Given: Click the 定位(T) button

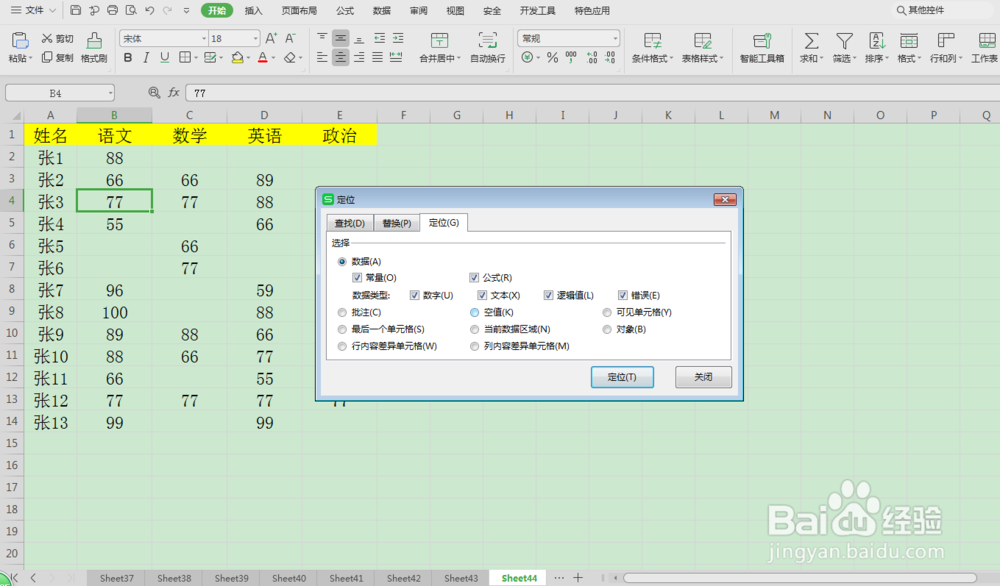Looking at the screenshot, I should coord(622,377).
